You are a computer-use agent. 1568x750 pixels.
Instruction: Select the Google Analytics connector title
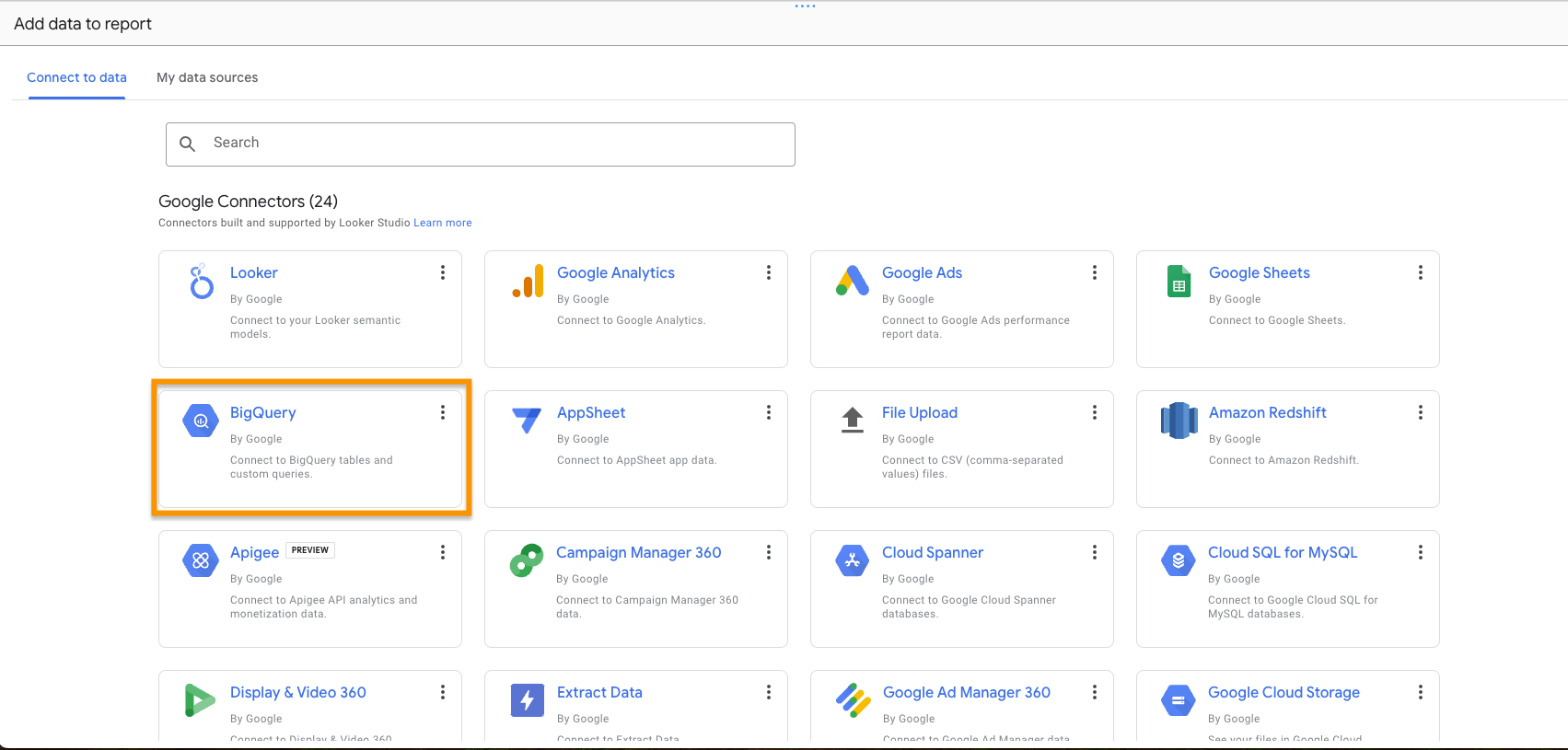(x=616, y=272)
